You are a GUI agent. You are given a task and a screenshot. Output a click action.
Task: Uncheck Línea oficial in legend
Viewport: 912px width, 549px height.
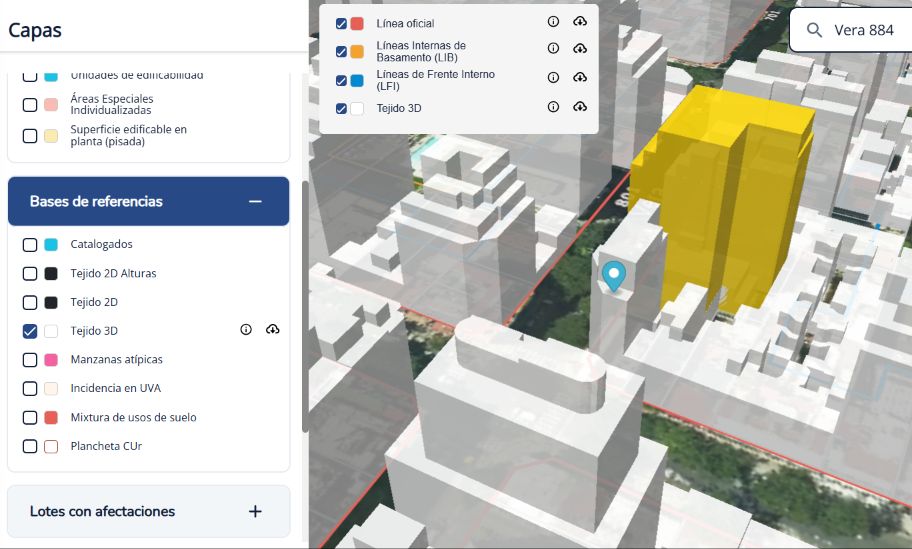[341, 24]
